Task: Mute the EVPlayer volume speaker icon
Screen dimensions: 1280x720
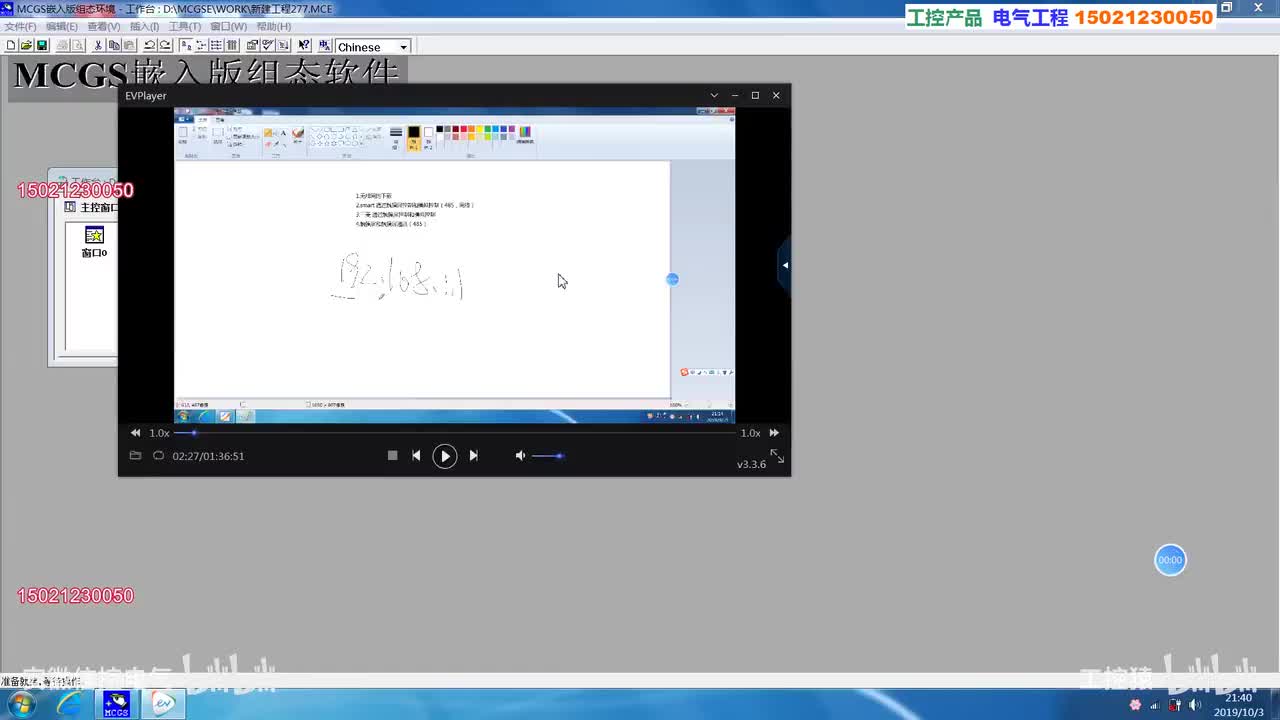Action: pos(520,456)
